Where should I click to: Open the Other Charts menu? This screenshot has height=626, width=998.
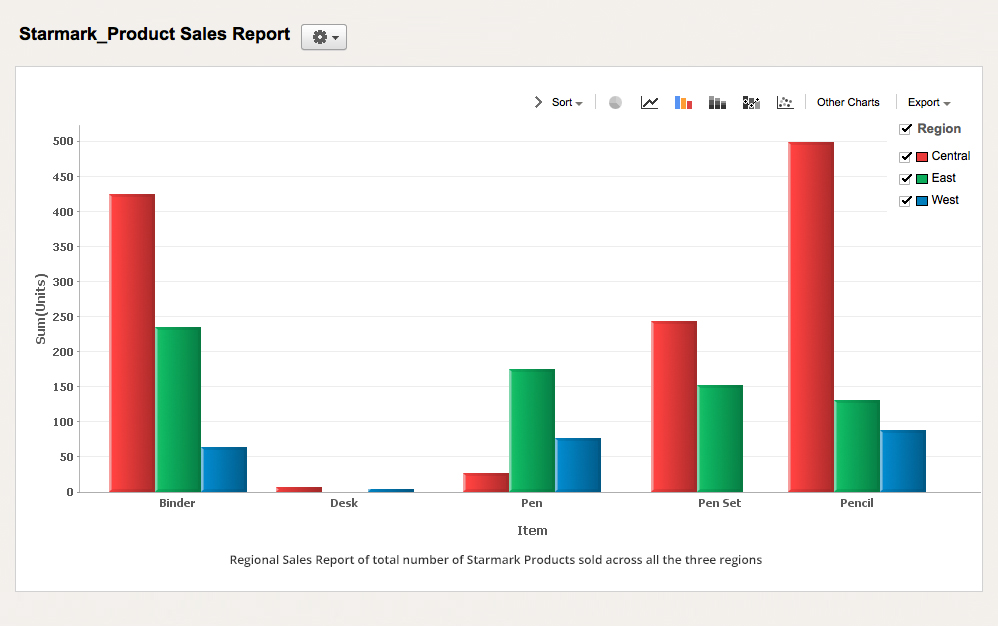pyautogui.click(x=848, y=102)
